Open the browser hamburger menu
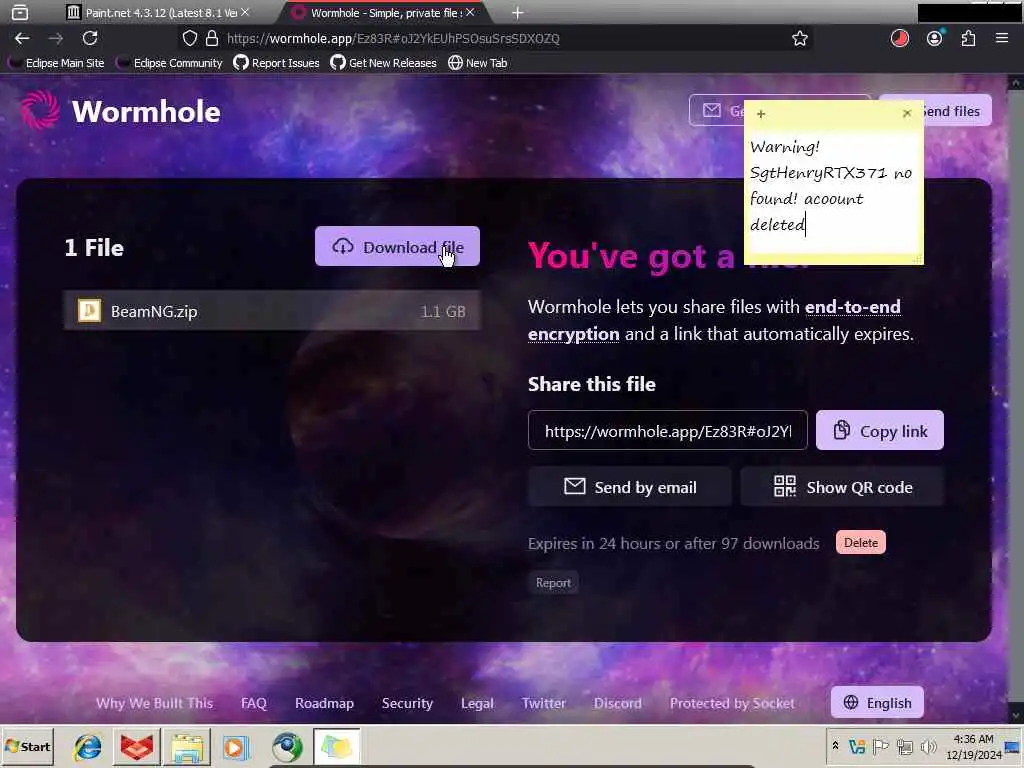Viewport: 1024px width, 768px height. pos(1002,39)
